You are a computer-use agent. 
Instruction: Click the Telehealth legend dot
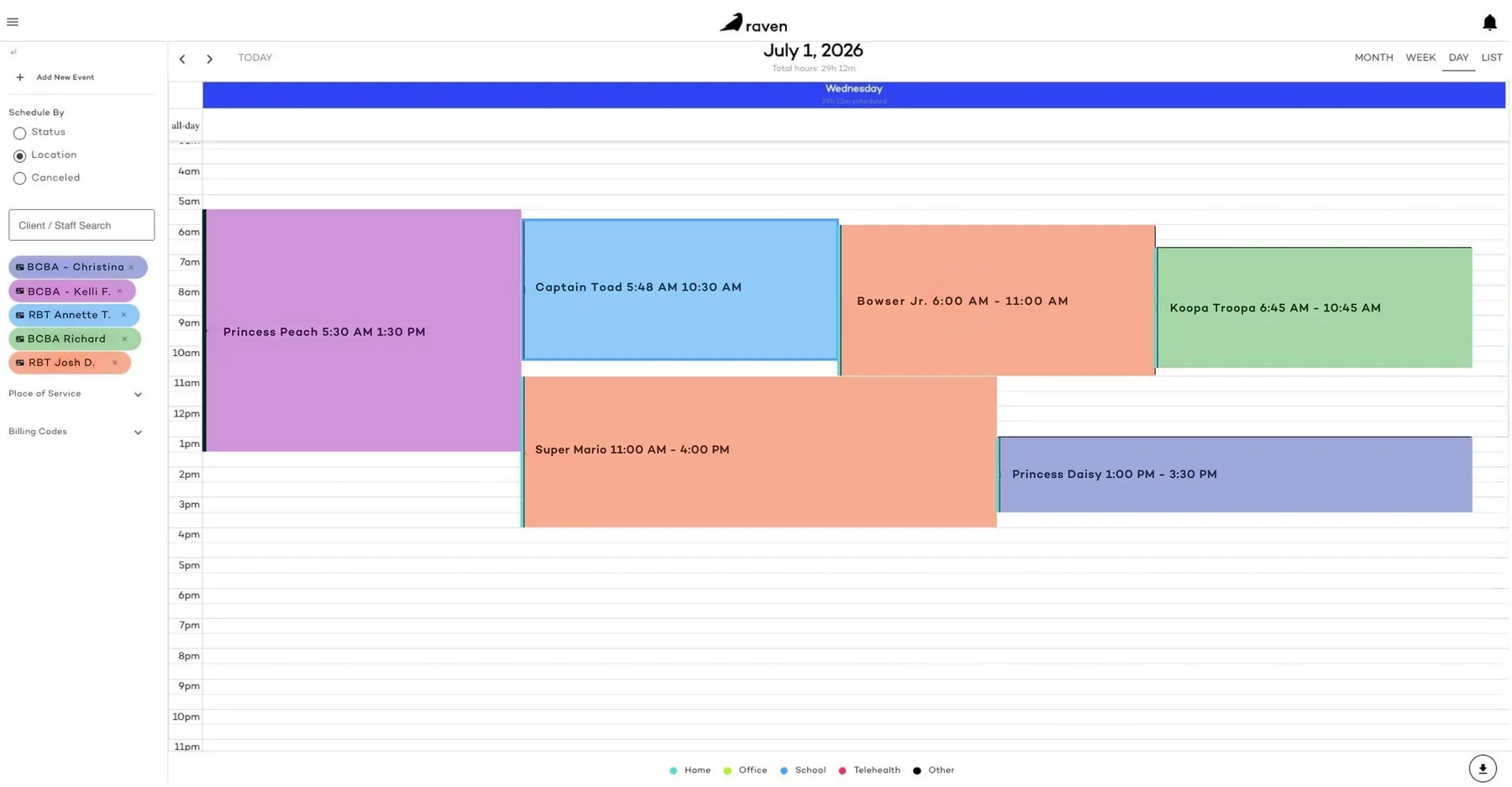(843, 771)
